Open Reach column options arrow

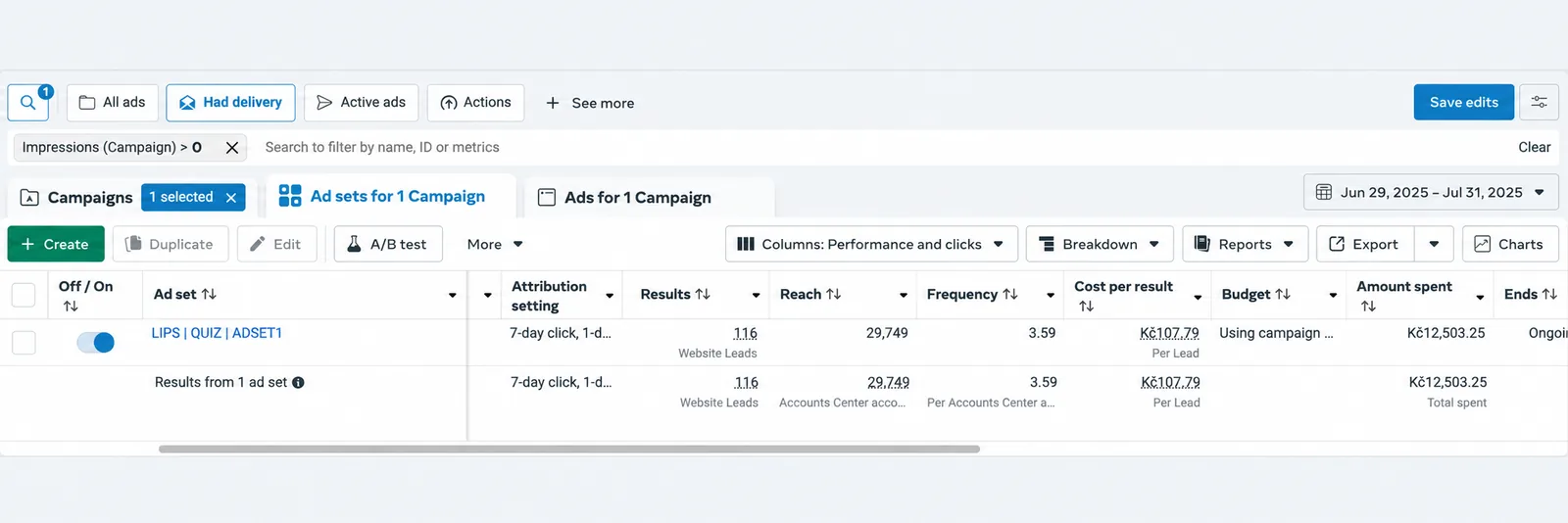click(x=903, y=295)
